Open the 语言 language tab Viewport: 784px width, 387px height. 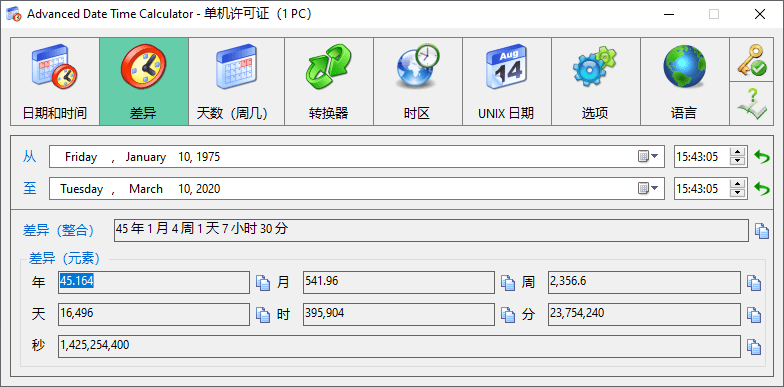tap(685, 82)
